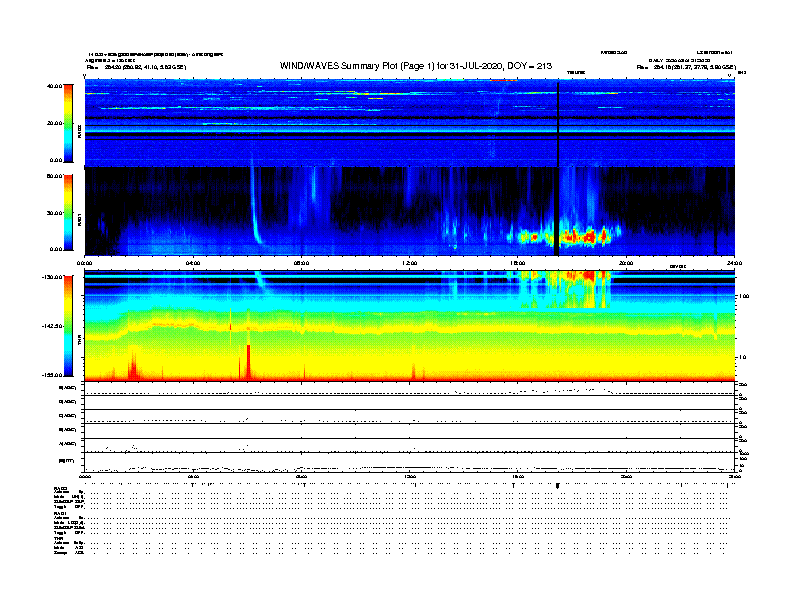Click the red-yellow burst in TNR spectrogram

566,289
